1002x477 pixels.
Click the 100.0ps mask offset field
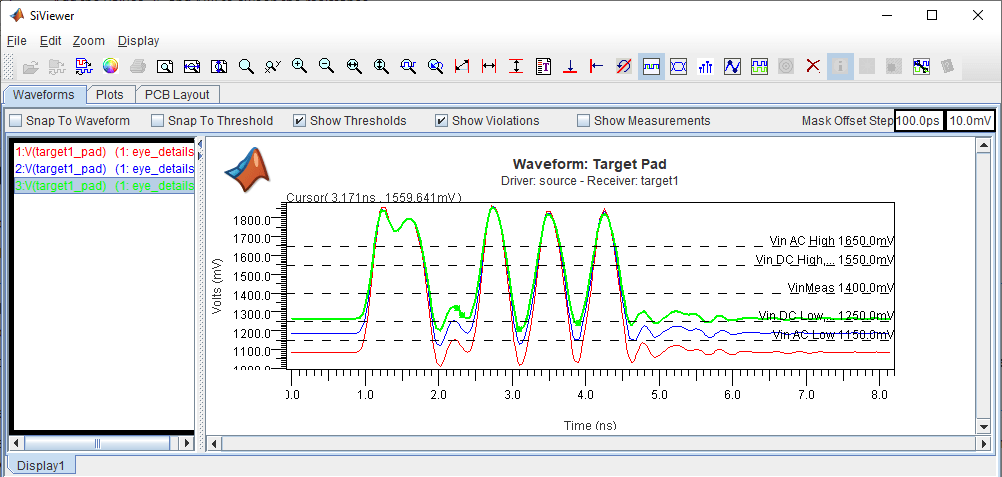pyautogui.click(x=917, y=121)
